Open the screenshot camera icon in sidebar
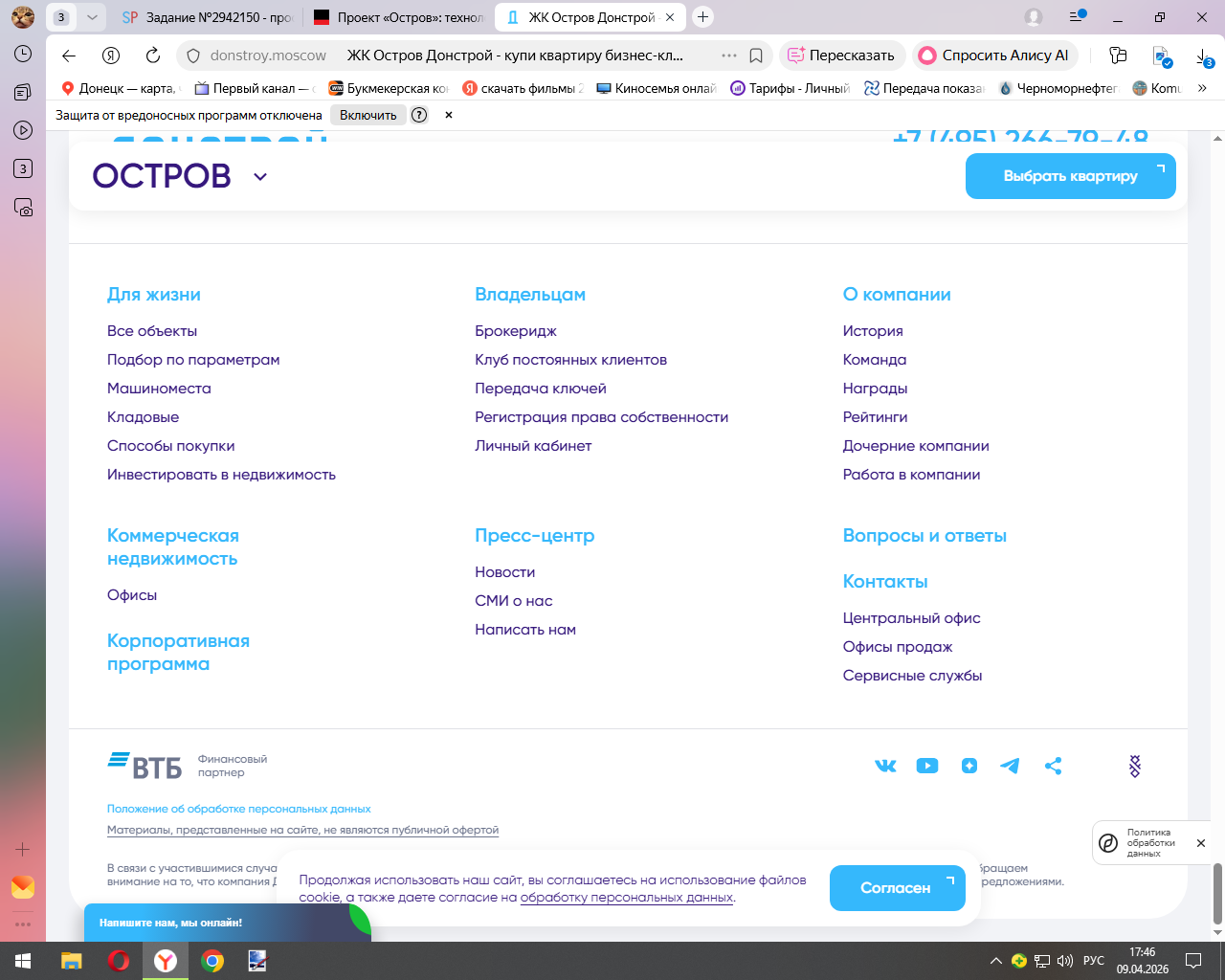Viewport: 1225px width, 980px height. tap(23, 207)
